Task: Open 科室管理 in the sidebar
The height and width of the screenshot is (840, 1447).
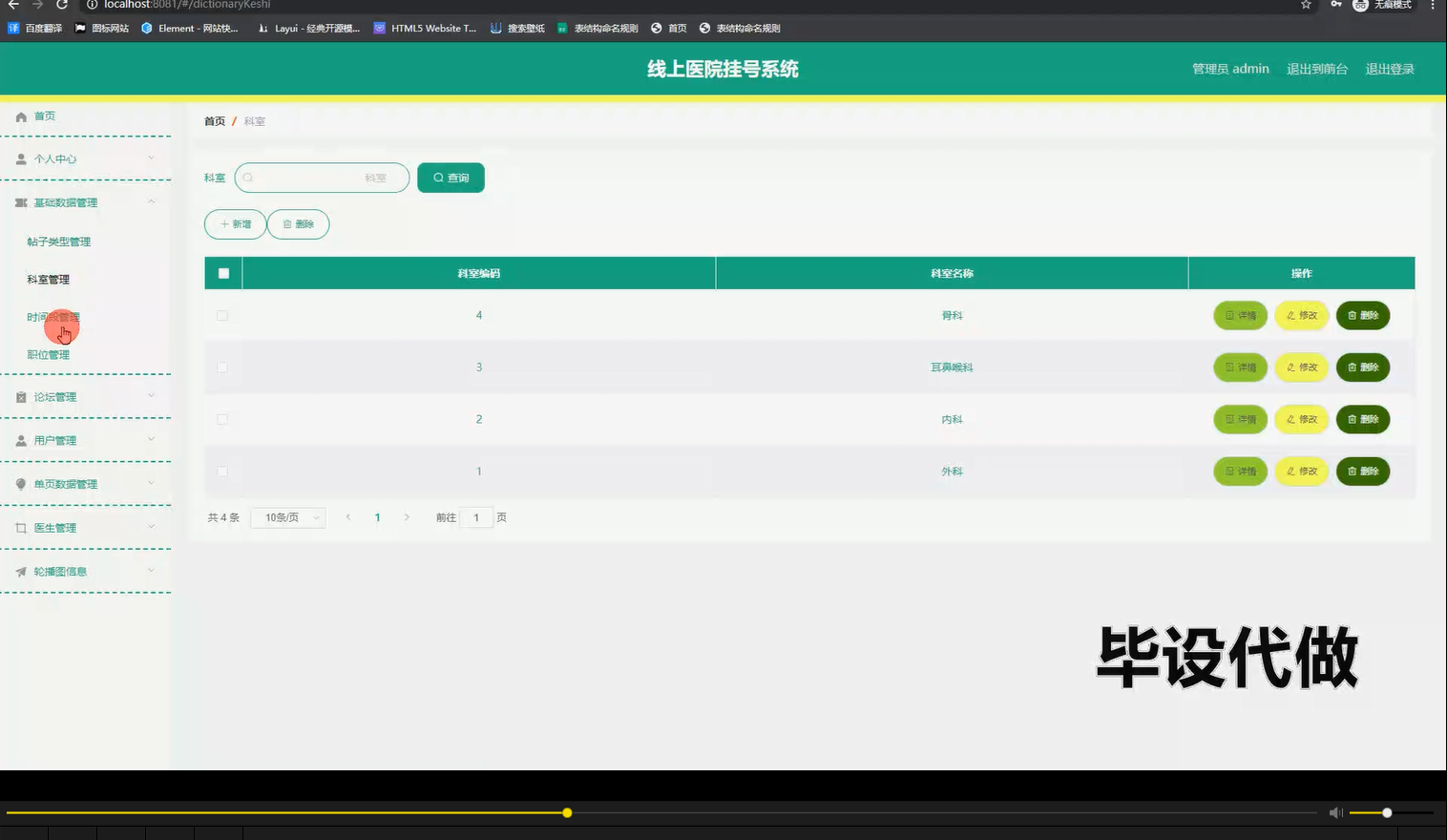Action: pos(49,280)
